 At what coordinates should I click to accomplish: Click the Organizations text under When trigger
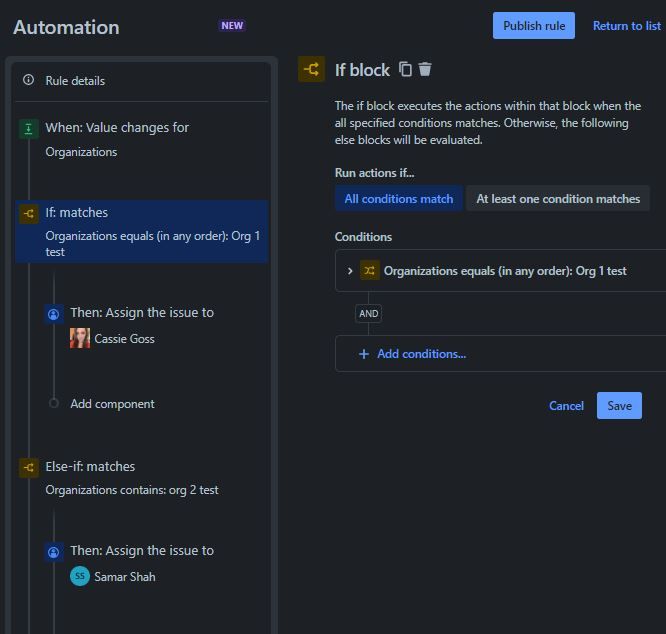point(81,152)
